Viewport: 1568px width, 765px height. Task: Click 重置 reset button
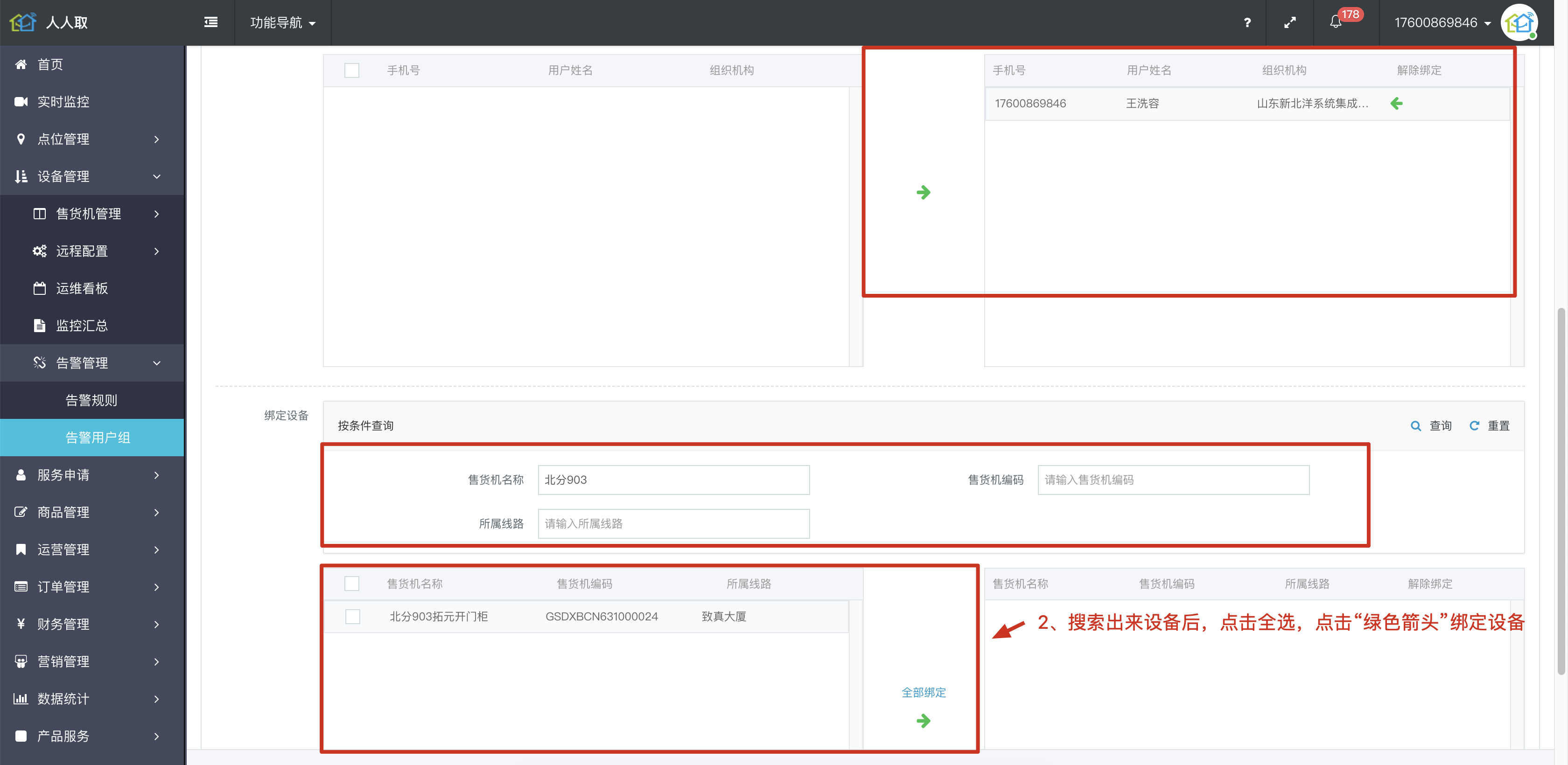point(1490,425)
